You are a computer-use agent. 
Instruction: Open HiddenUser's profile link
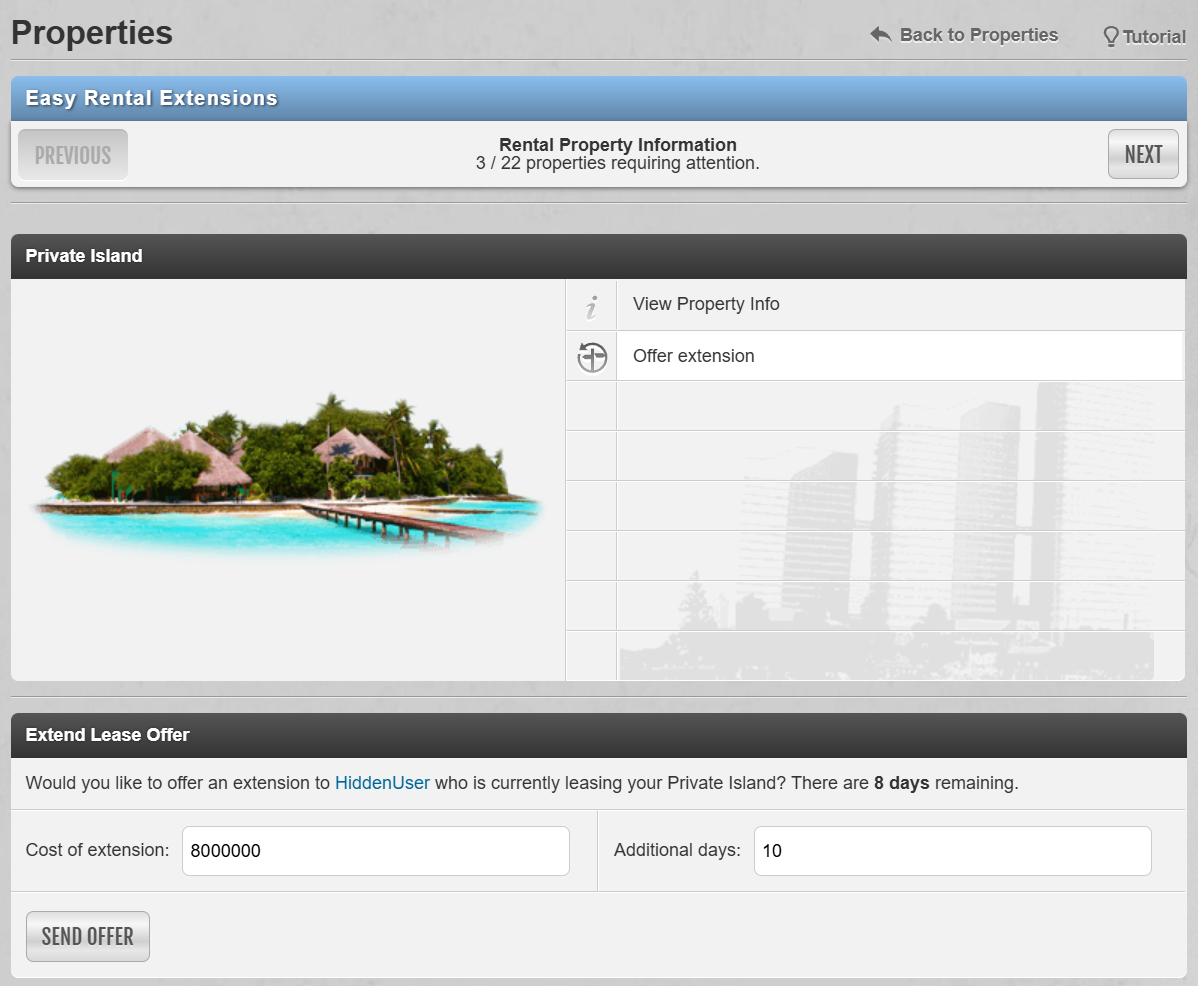coord(382,783)
